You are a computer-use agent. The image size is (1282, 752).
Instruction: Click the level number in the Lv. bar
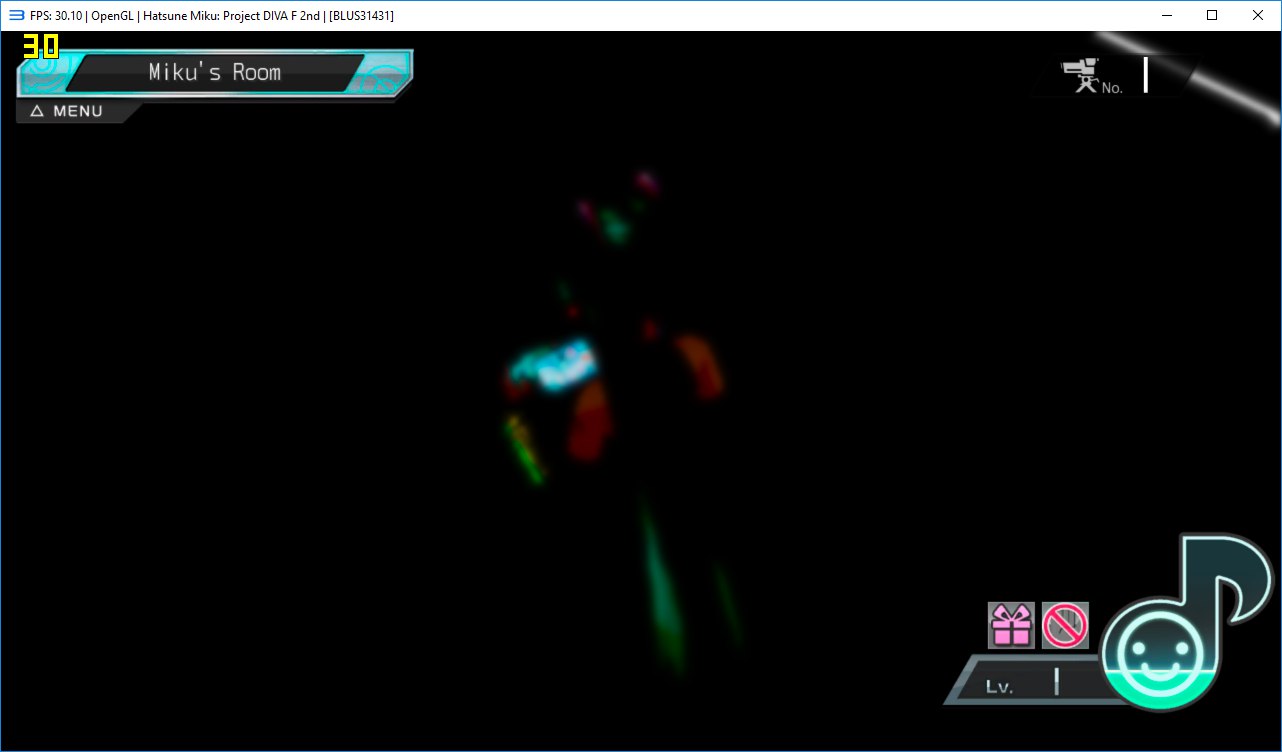click(1056, 683)
